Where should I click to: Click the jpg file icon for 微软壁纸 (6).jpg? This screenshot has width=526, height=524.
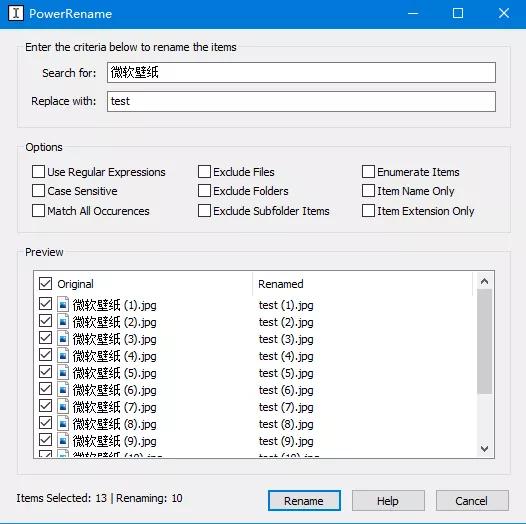point(63,389)
